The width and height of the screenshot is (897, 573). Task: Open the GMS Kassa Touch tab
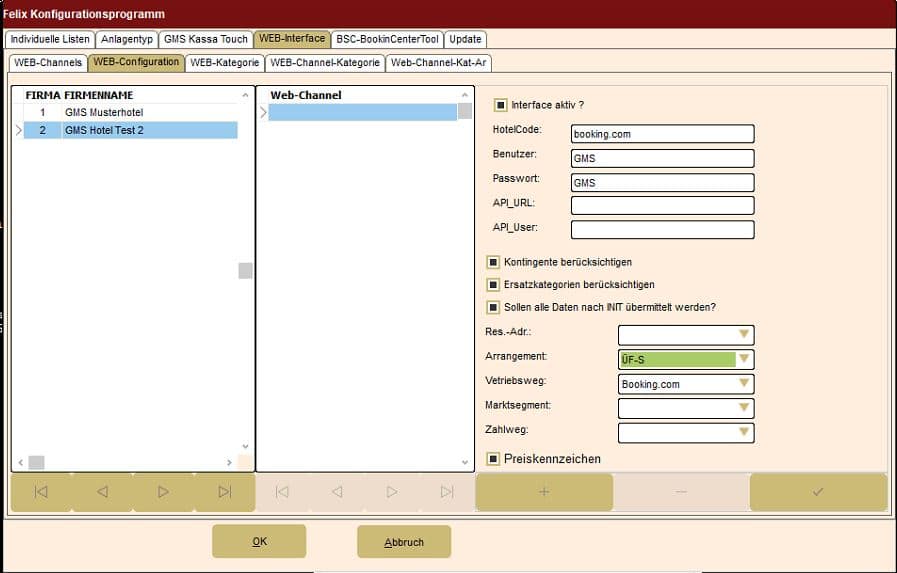click(x=205, y=39)
